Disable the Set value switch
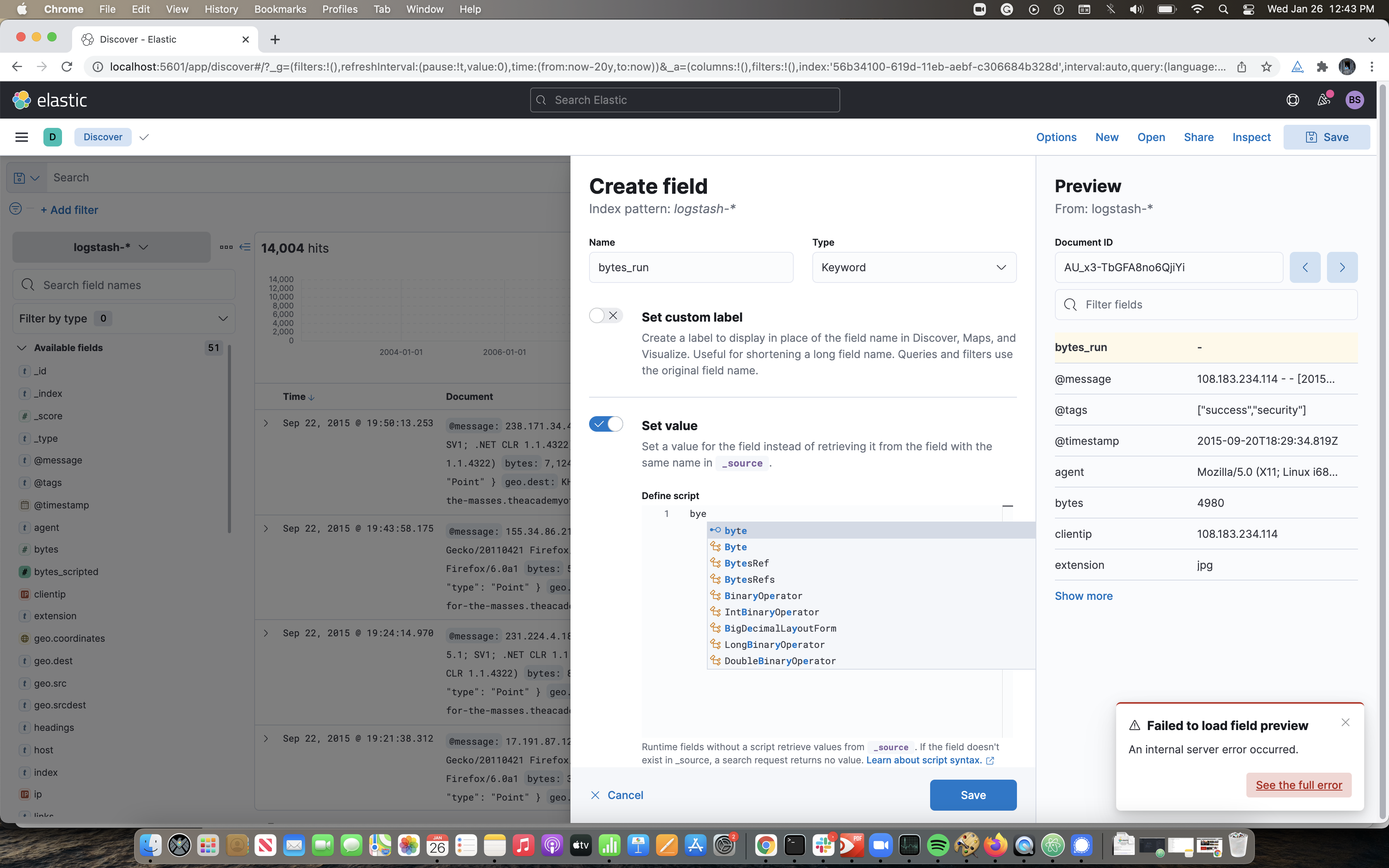The height and width of the screenshot is (868, 1389). point(605,424)
